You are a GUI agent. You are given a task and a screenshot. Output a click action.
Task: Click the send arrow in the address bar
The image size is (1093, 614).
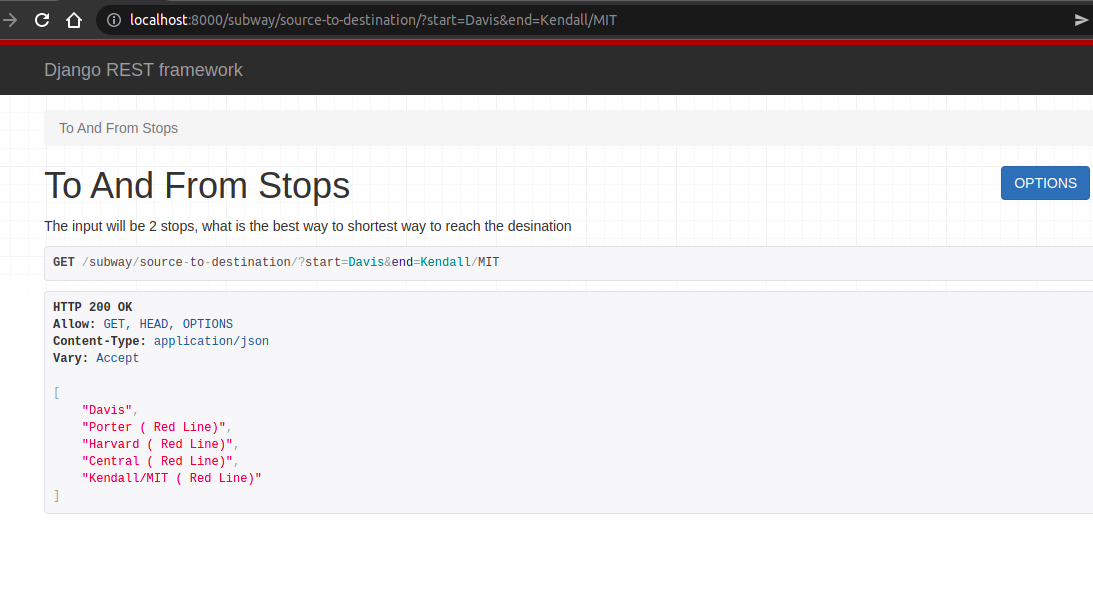pos(1081,19)
